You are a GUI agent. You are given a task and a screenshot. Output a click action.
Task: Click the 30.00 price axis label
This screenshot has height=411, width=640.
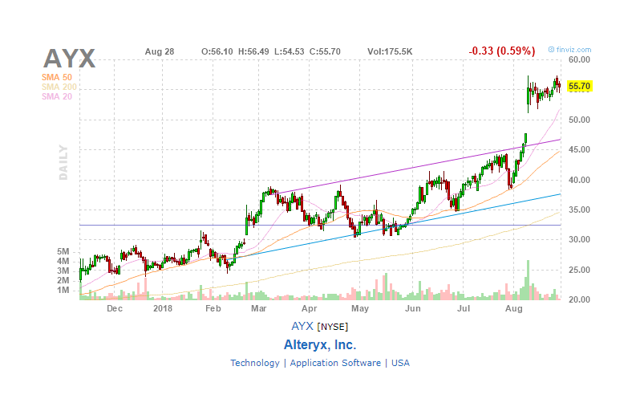580,240
